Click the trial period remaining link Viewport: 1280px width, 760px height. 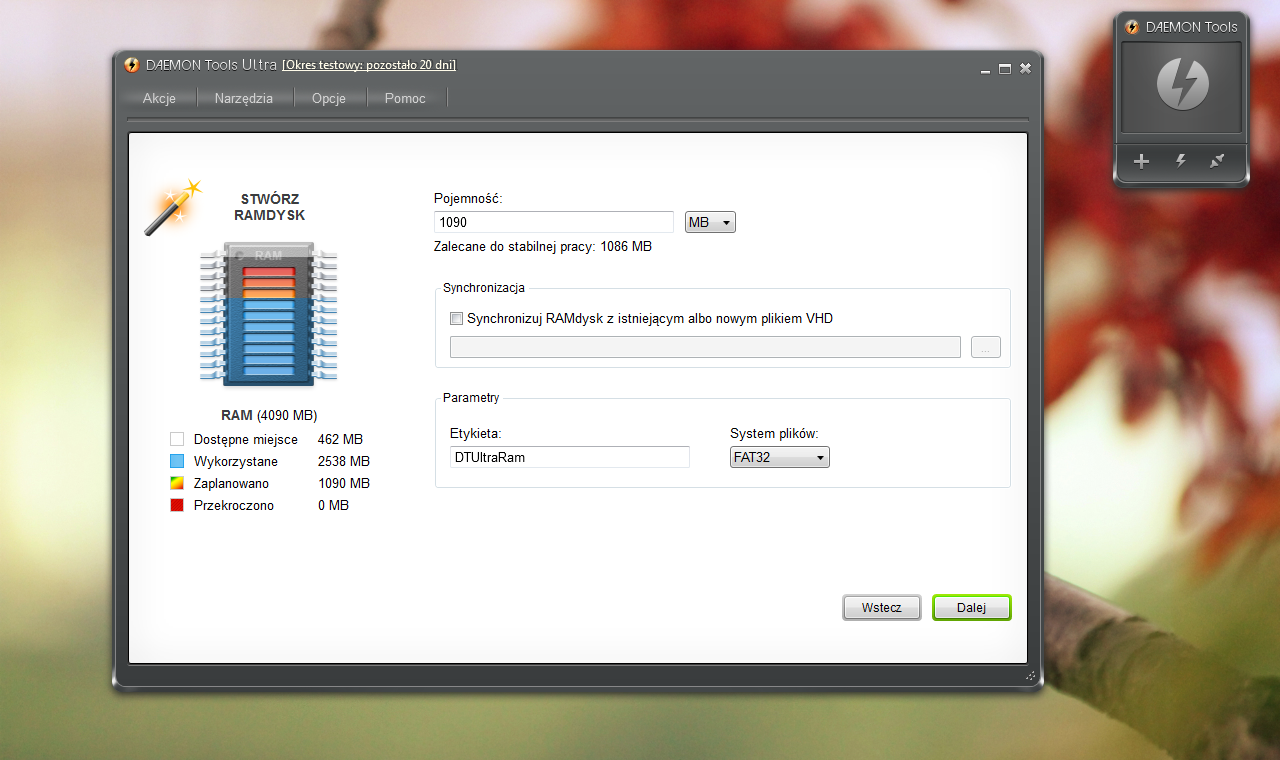coord(369,65)
